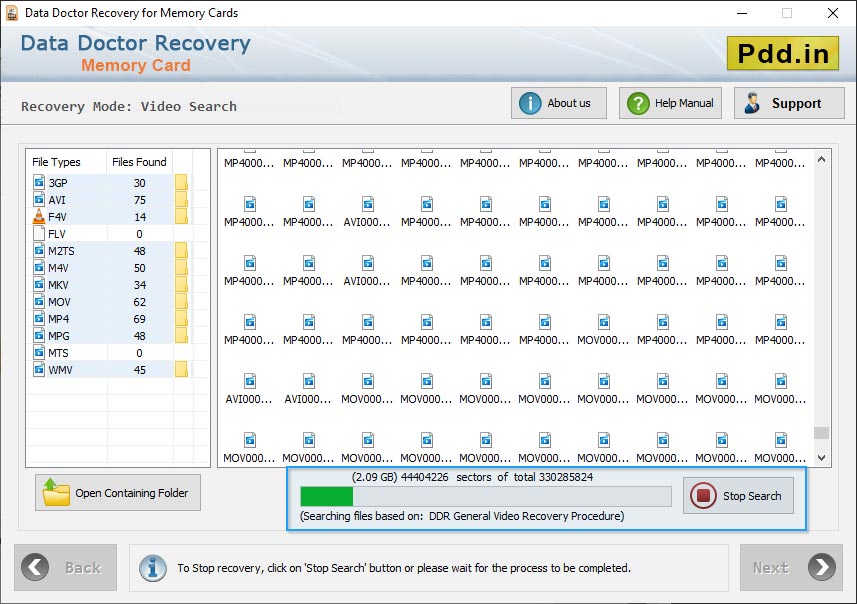857x604 pixels.
Task: Open the About us page
Action: [x=559, y=103]
